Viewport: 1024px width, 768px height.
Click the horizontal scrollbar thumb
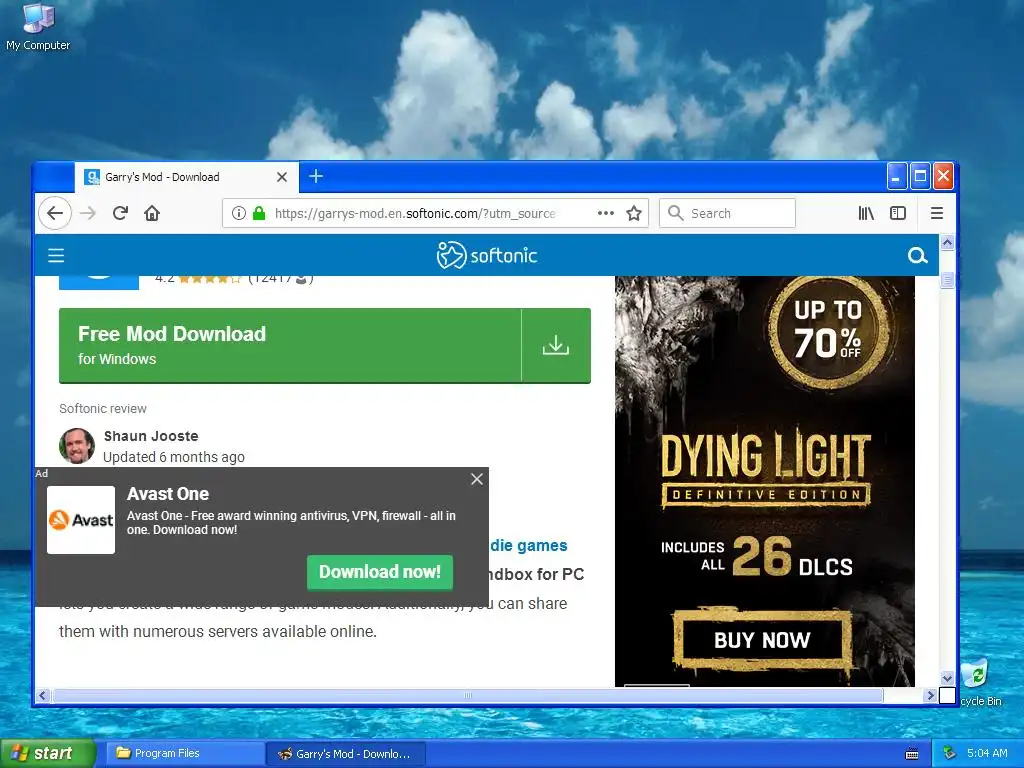click(x=468, y=696)
